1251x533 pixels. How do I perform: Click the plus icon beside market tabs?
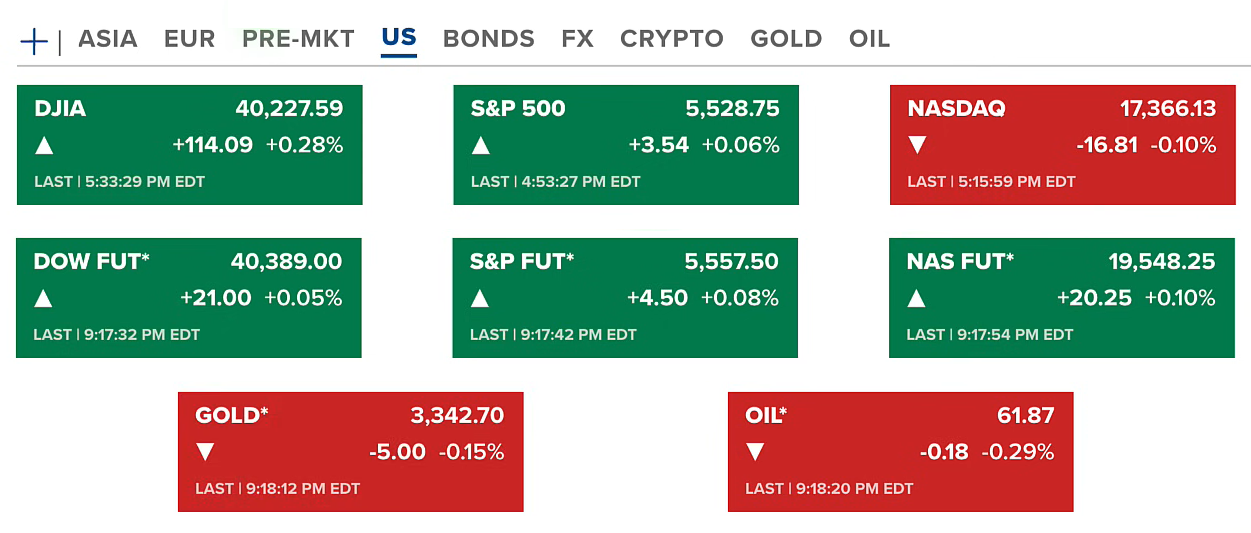click(x=34, y=41)
